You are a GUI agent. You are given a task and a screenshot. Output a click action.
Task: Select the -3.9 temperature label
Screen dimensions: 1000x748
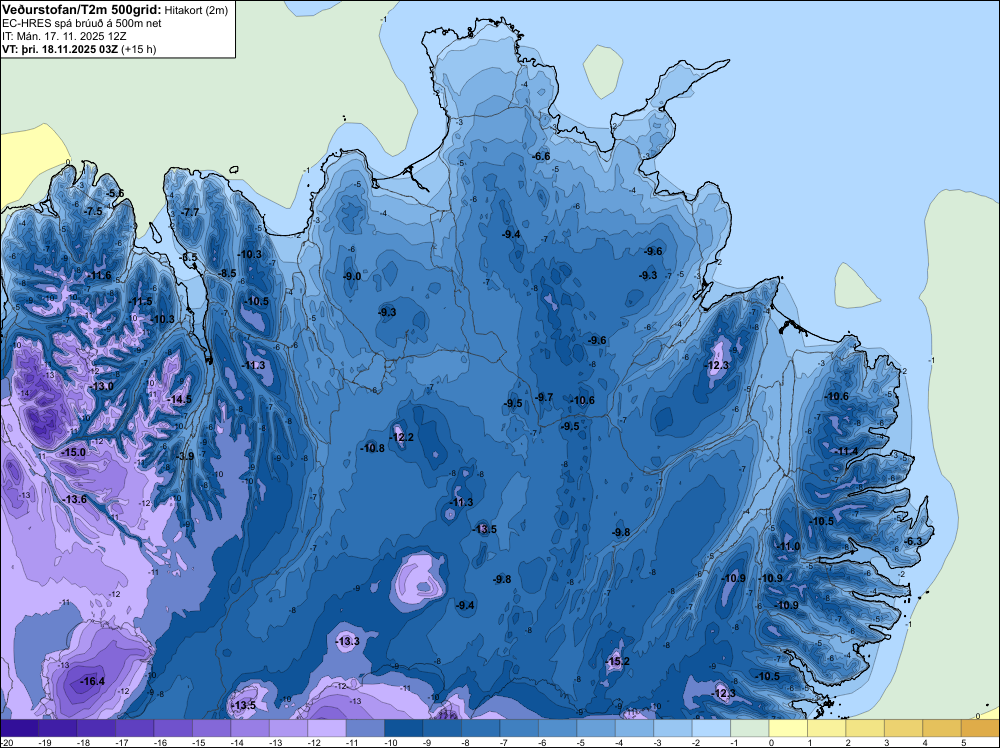coord(185,456)
